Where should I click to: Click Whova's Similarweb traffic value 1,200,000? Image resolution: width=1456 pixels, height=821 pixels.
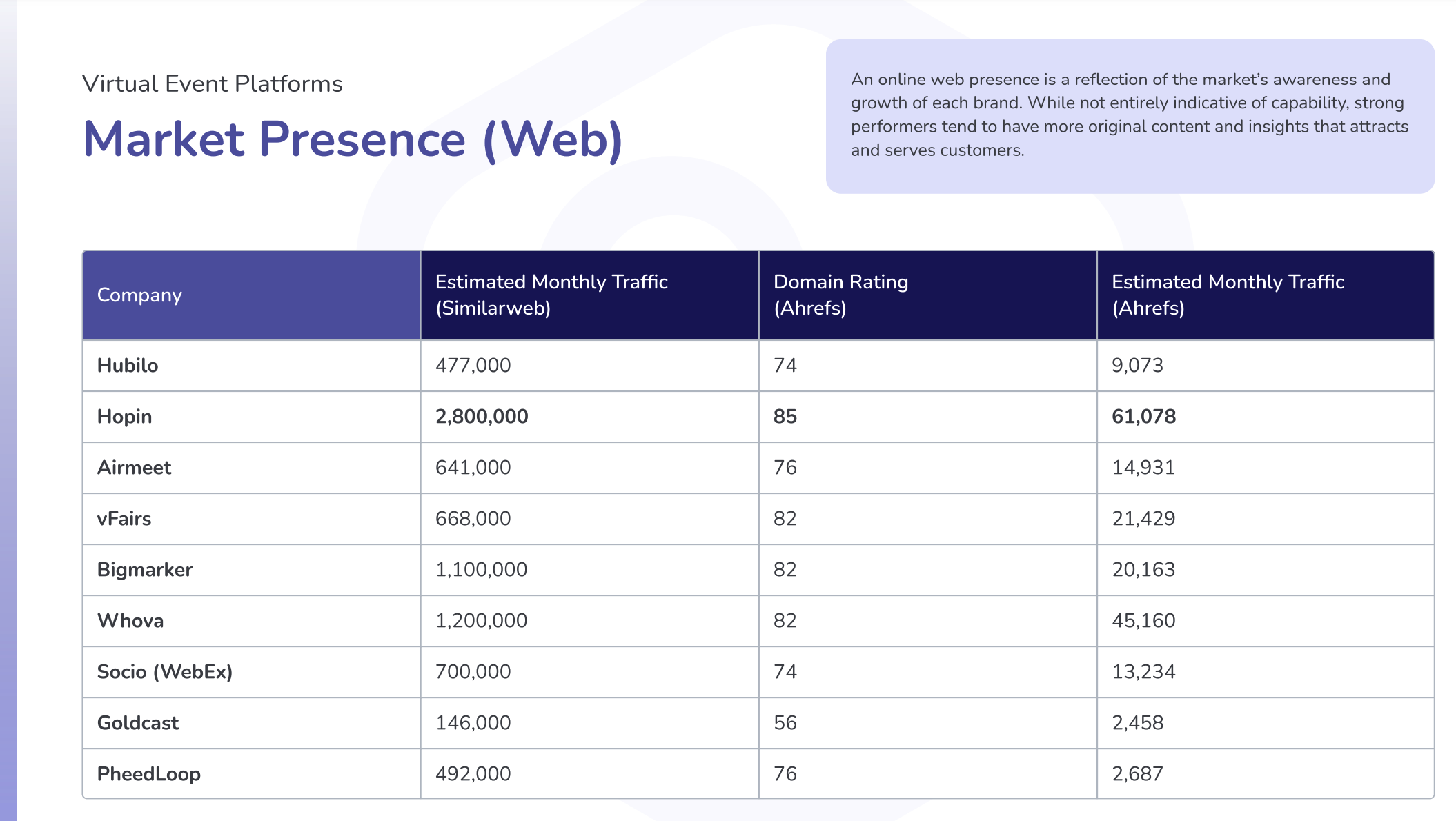coord(482,621)
